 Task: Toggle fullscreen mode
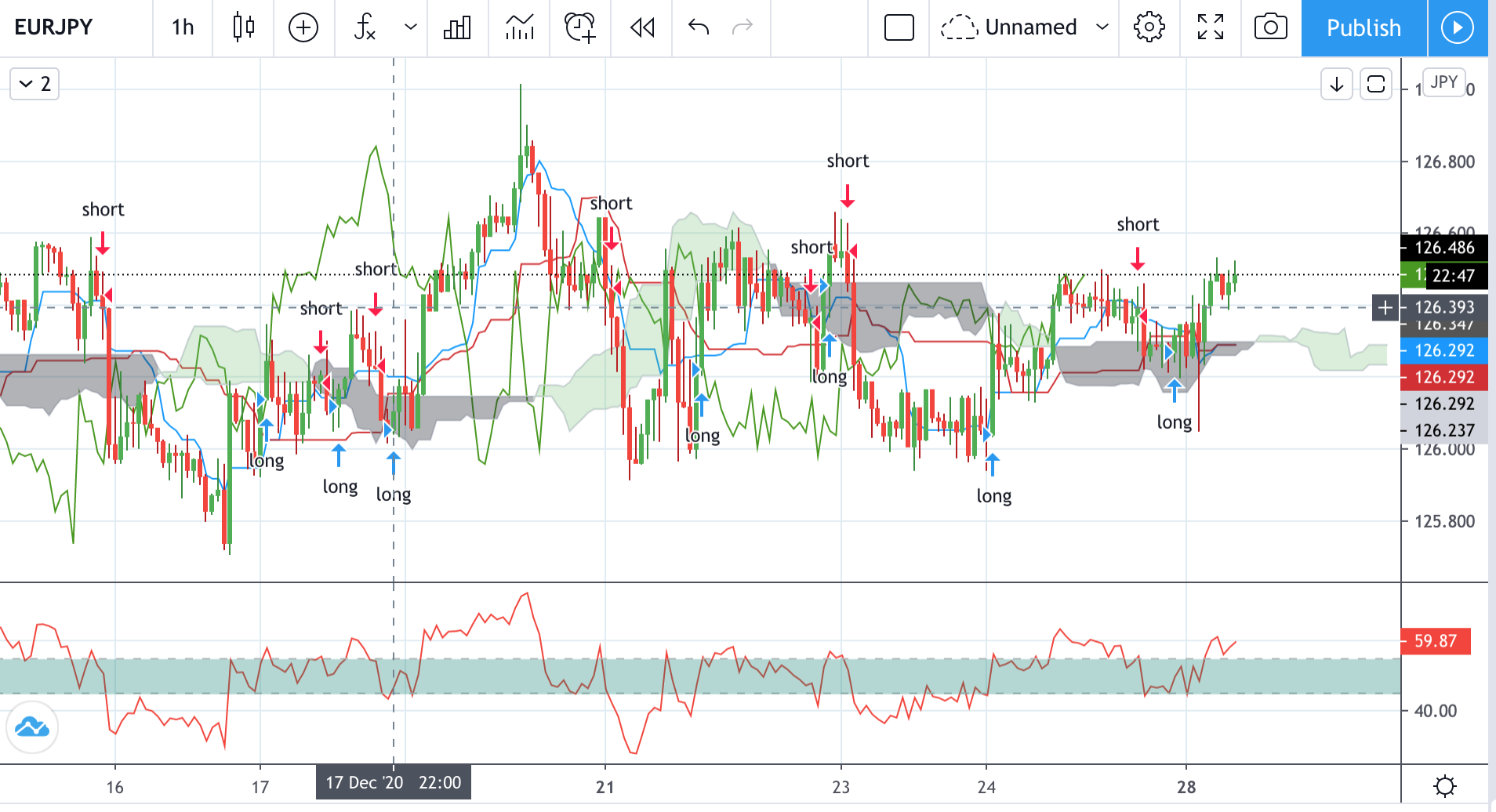point(1211,27)
